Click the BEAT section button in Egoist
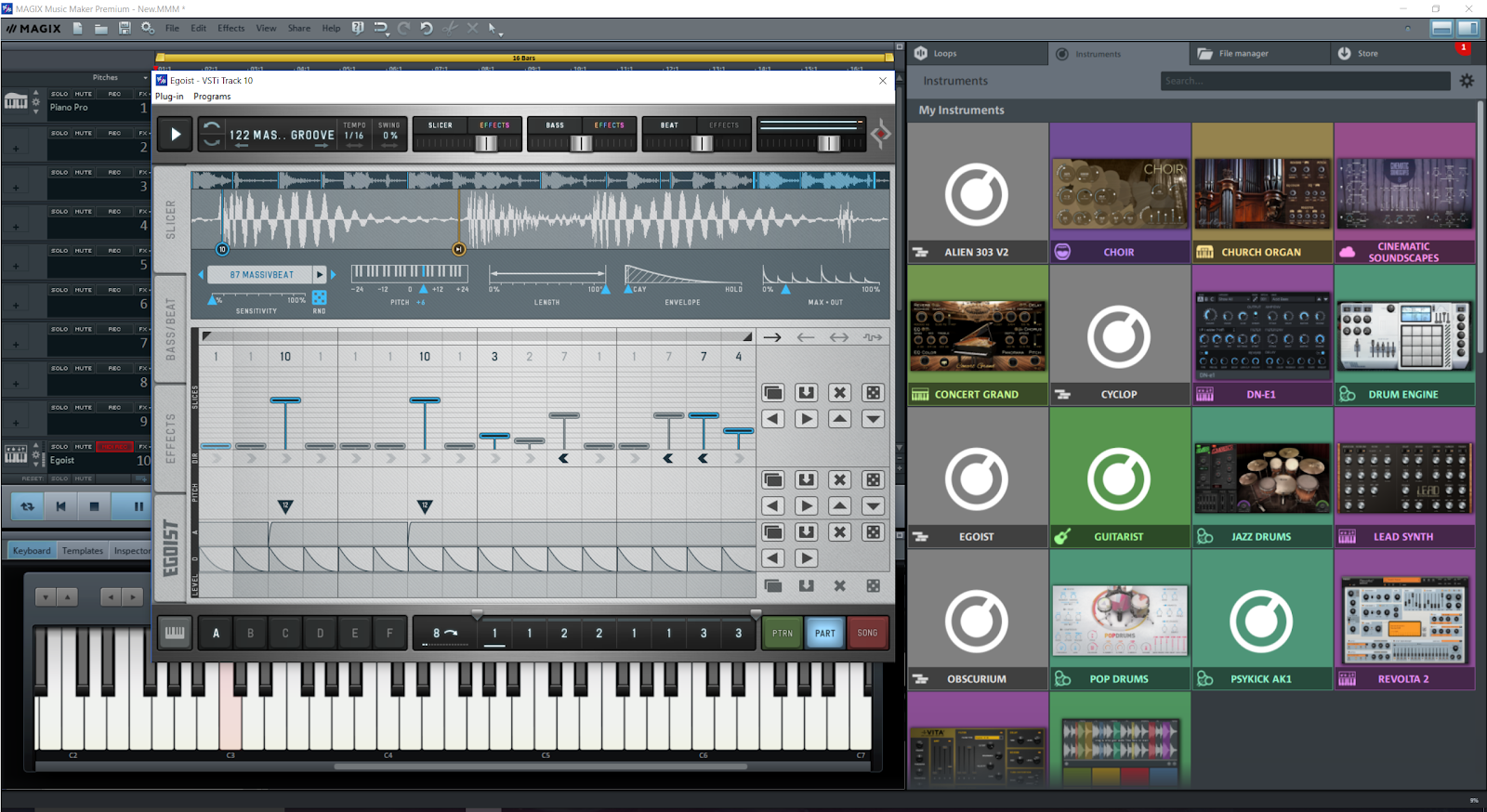 click(669, 125)
